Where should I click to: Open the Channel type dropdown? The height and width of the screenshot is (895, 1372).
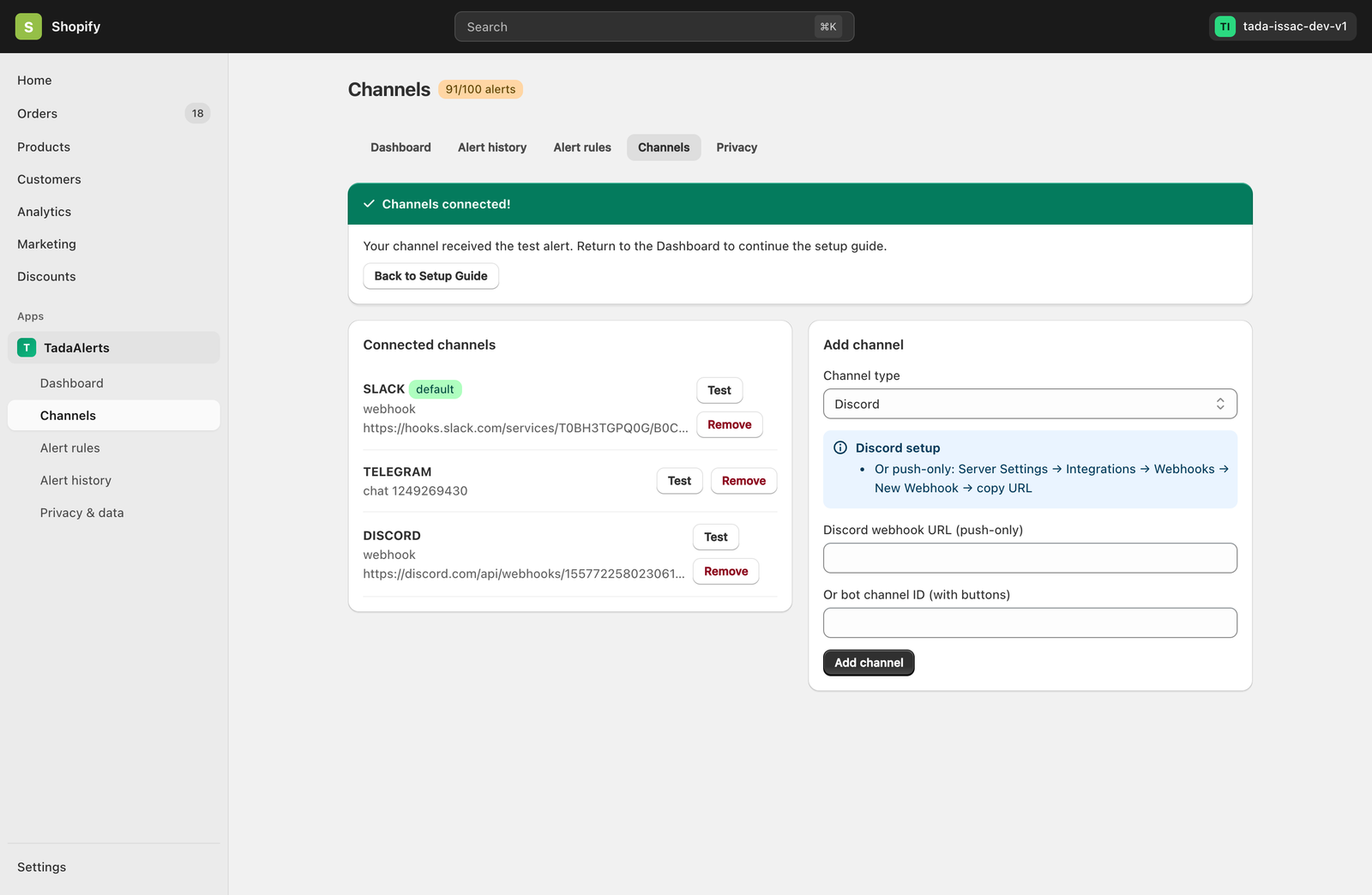click(x=1030, y=404)
